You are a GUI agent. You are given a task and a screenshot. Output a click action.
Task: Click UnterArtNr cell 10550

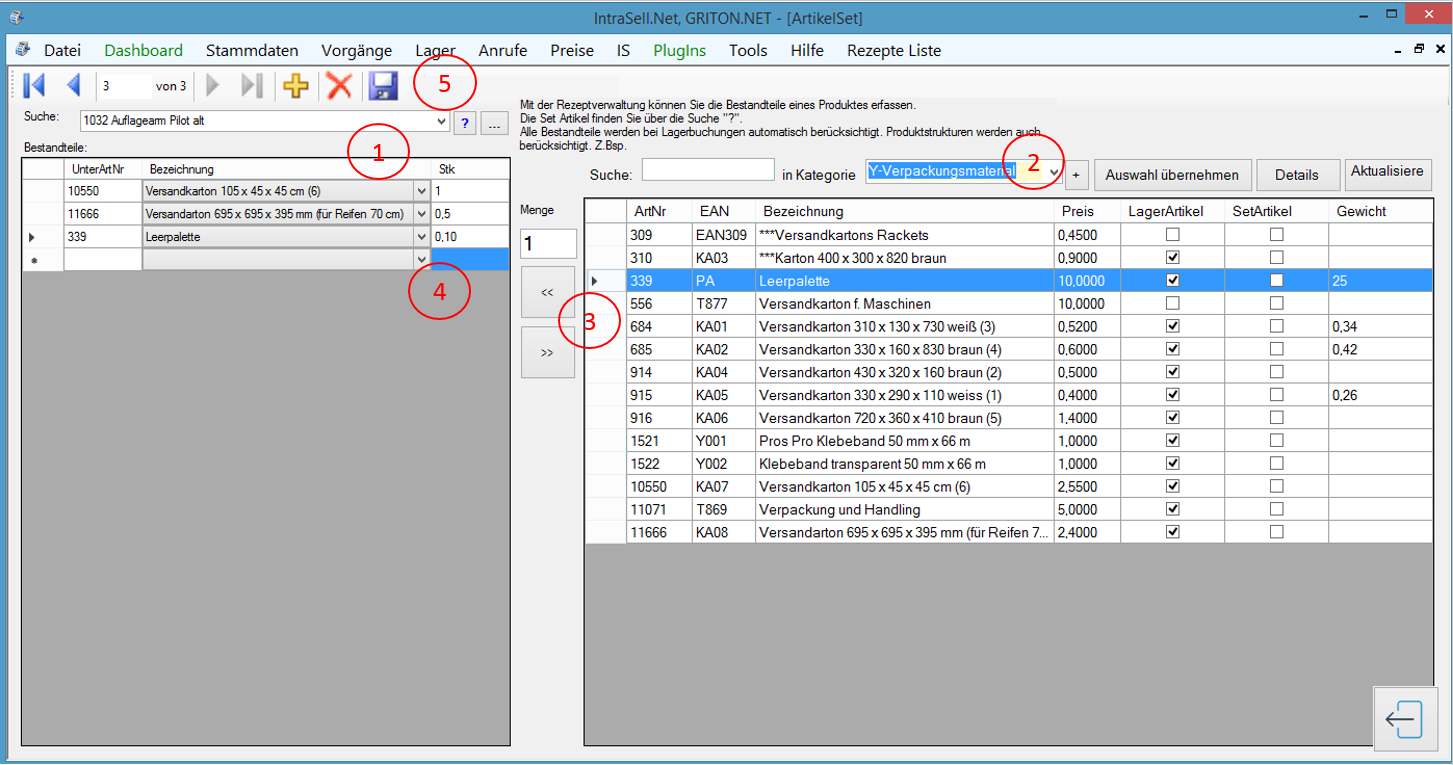103,190
